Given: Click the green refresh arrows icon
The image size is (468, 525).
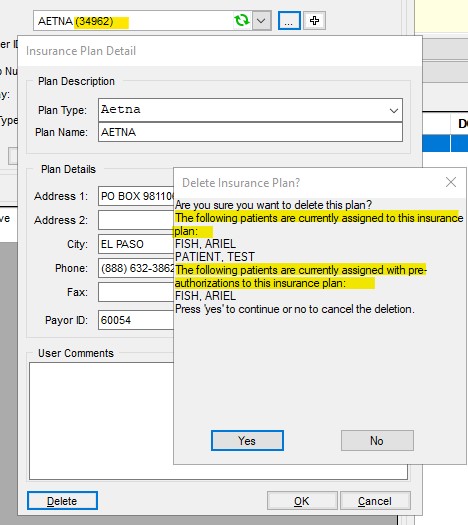Looking at the screenshot, I should pyautogui.click(x=242, y=20).
